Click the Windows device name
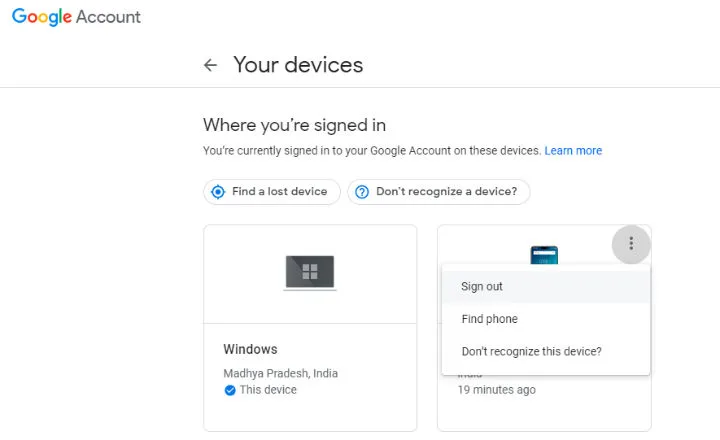This screenshot has height=440, width=720. (x=250, y=349)
